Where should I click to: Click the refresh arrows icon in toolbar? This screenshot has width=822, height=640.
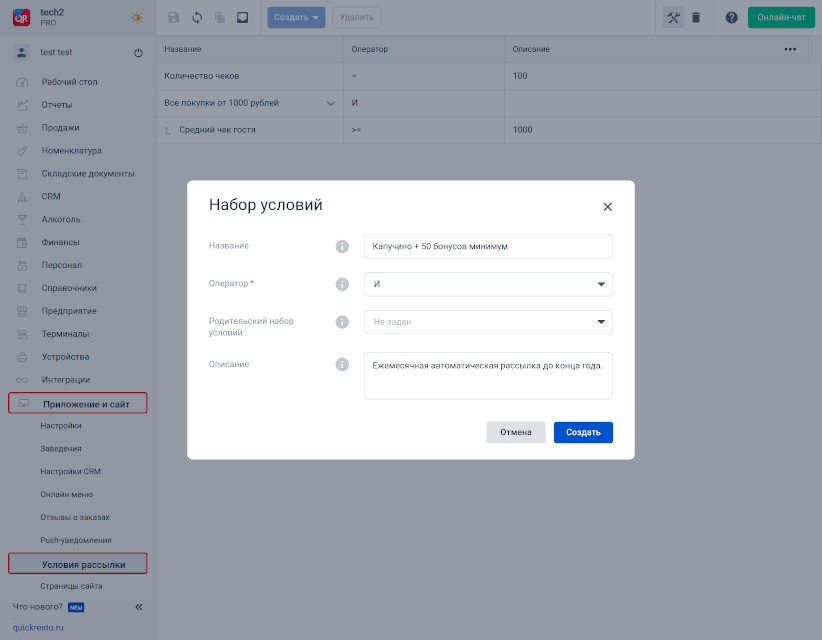(x=197, y=17)
